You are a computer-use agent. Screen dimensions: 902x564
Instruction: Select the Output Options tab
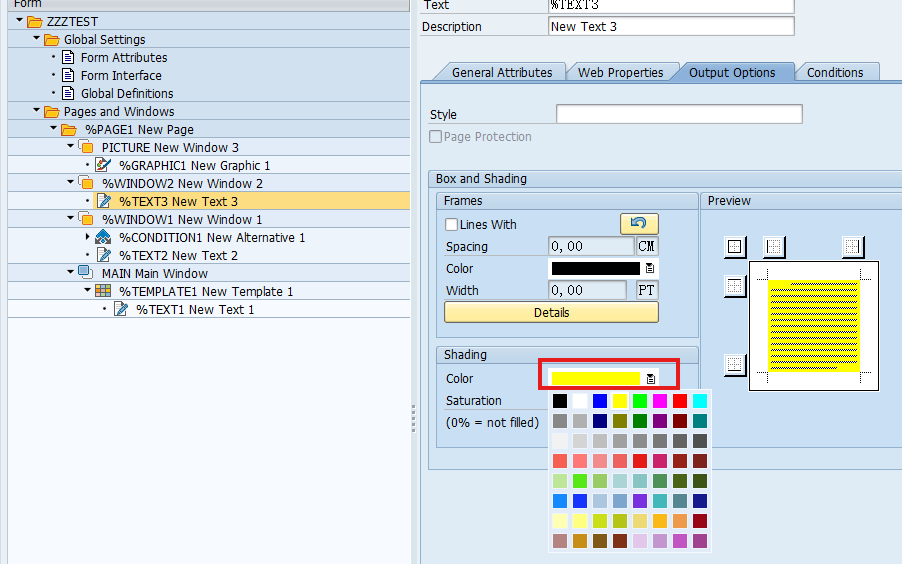732,73
